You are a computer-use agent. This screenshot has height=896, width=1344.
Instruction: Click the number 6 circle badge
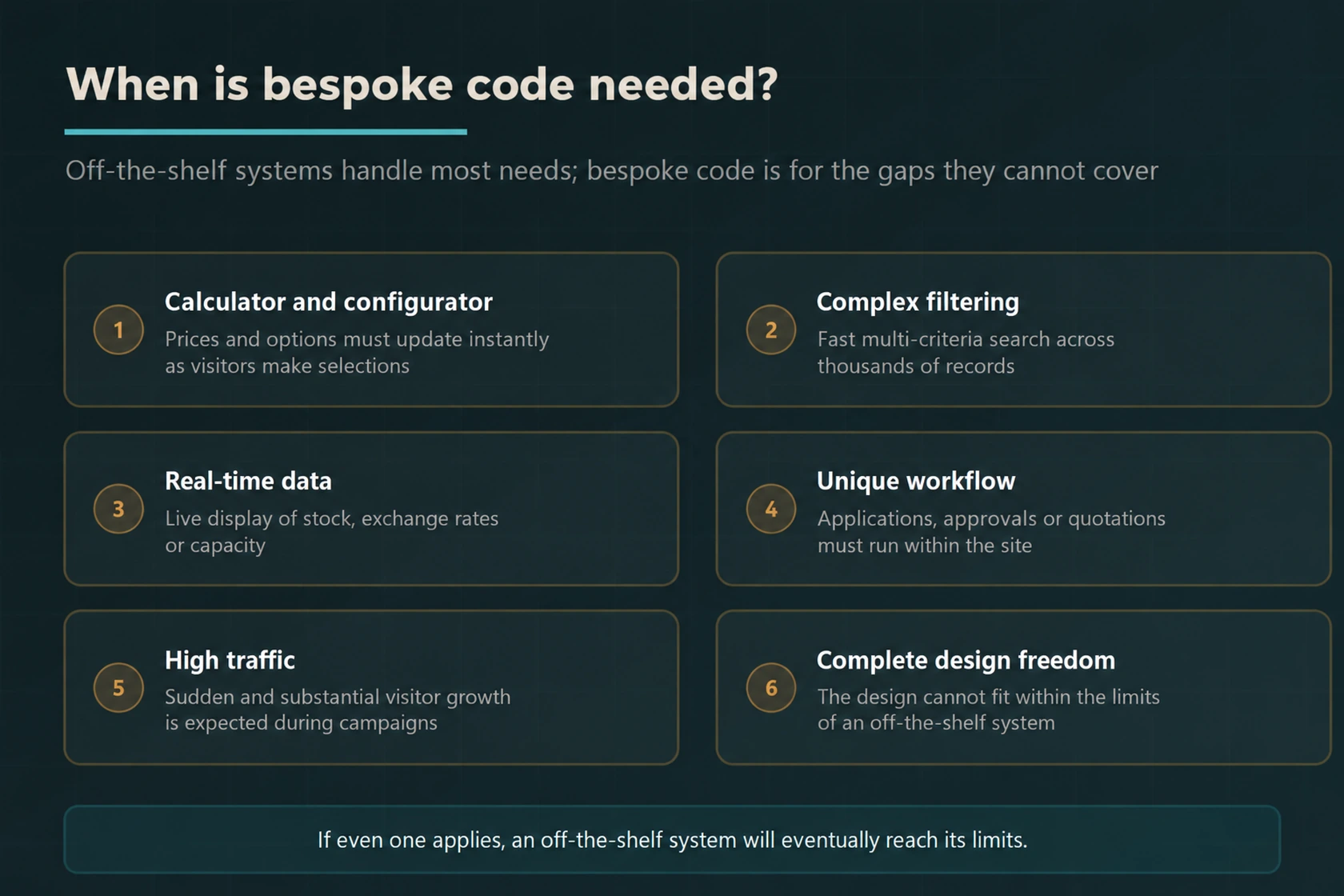tap(771, 688)
